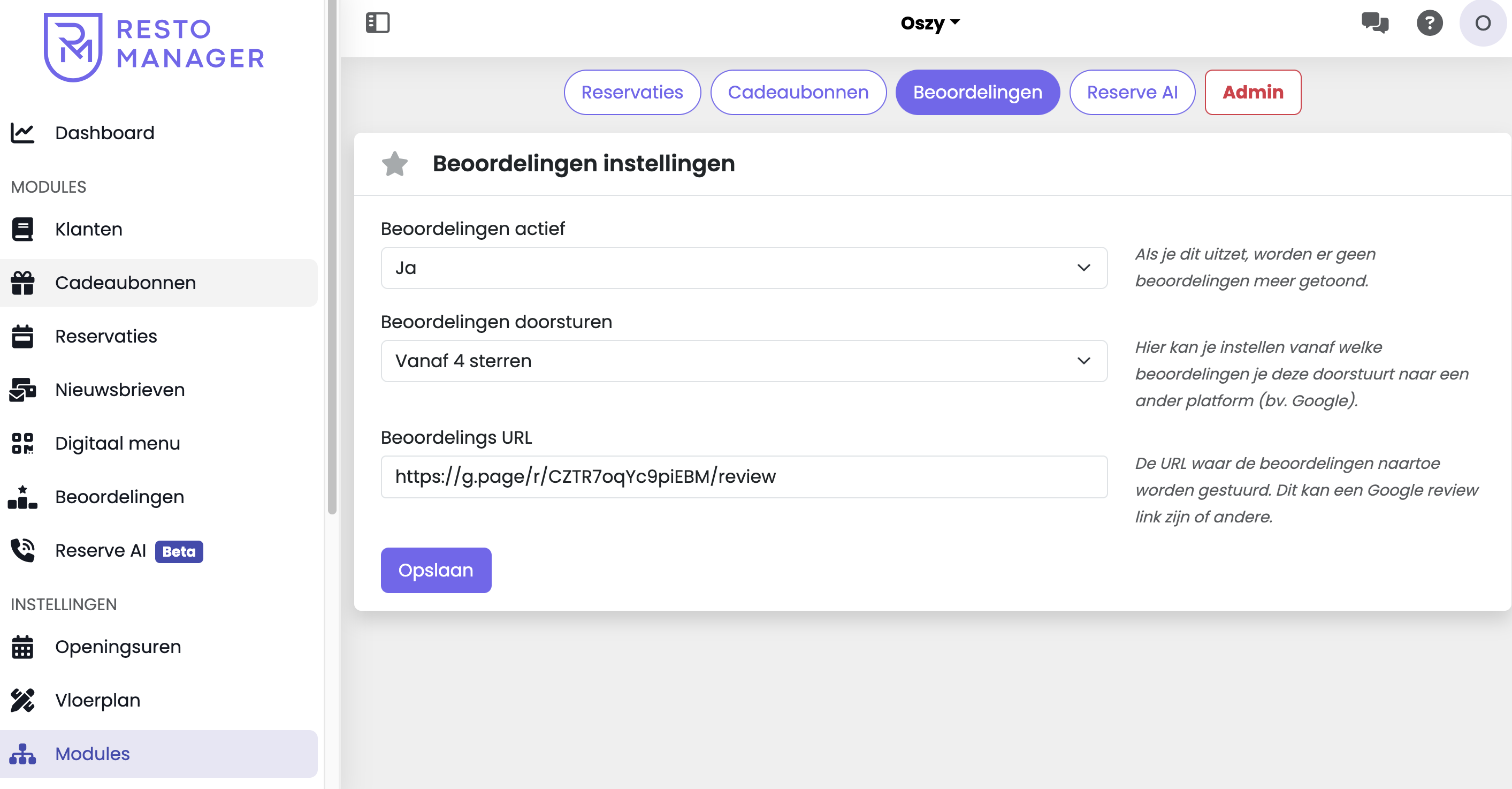
Task: Open the user avatar menu
Action: pos(1483,23)
